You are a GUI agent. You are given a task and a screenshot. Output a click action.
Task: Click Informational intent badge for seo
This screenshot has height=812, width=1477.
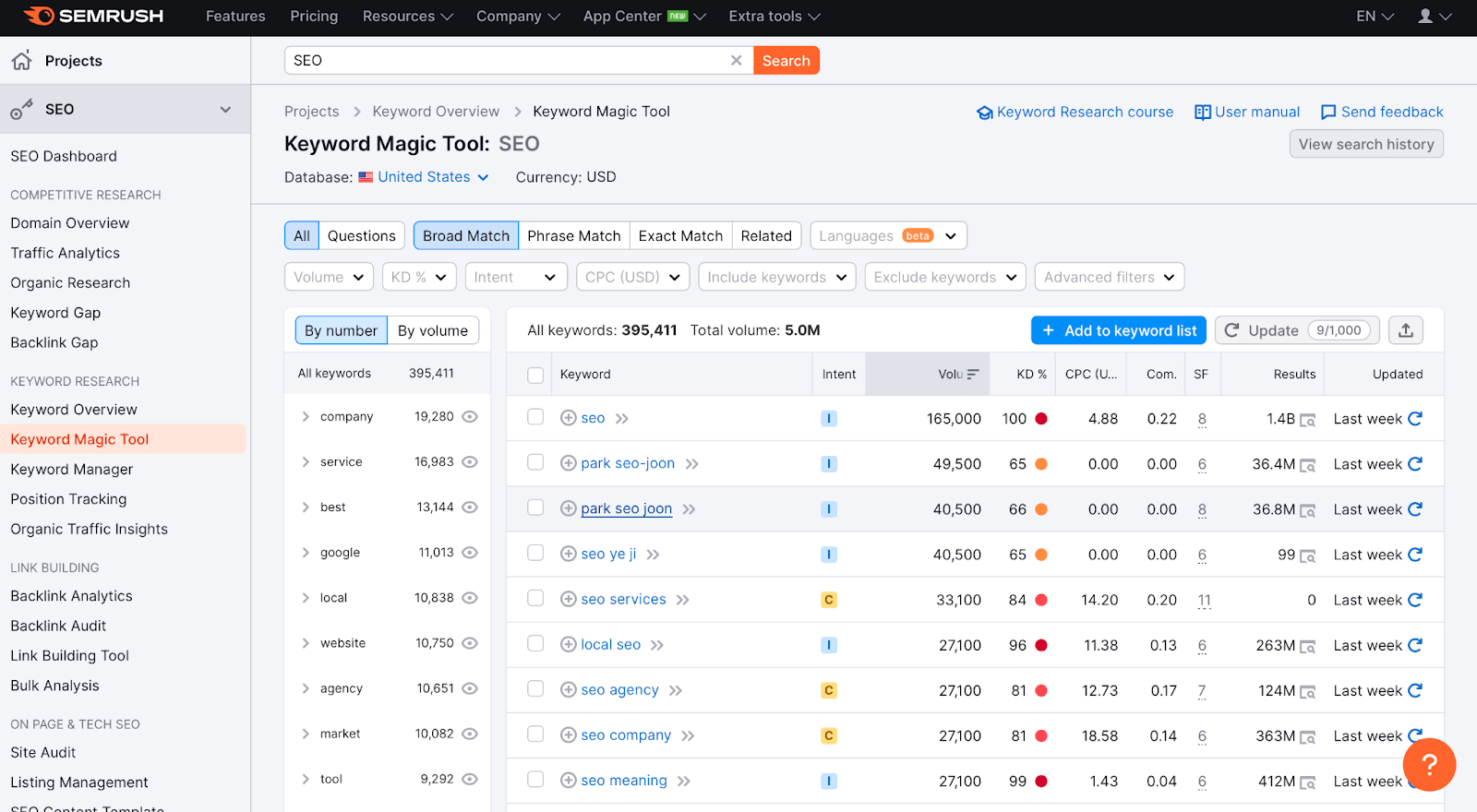[x=829, y=419]
